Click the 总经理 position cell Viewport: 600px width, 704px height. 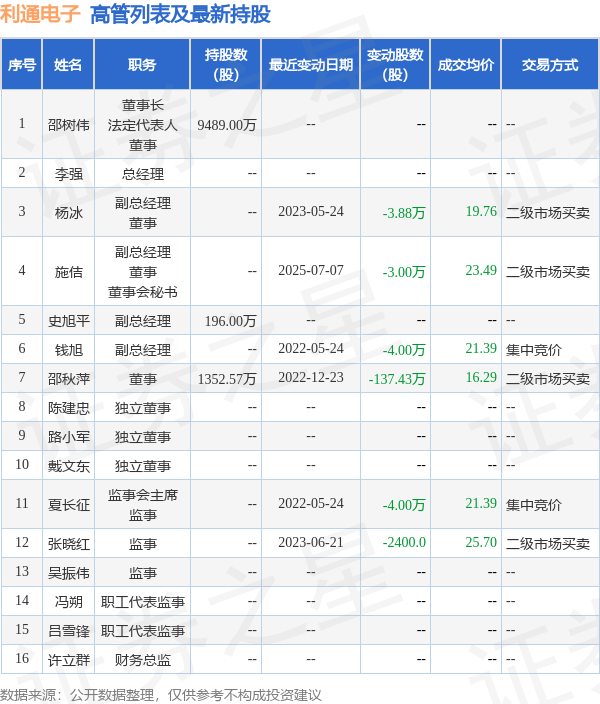click(143, 174)
